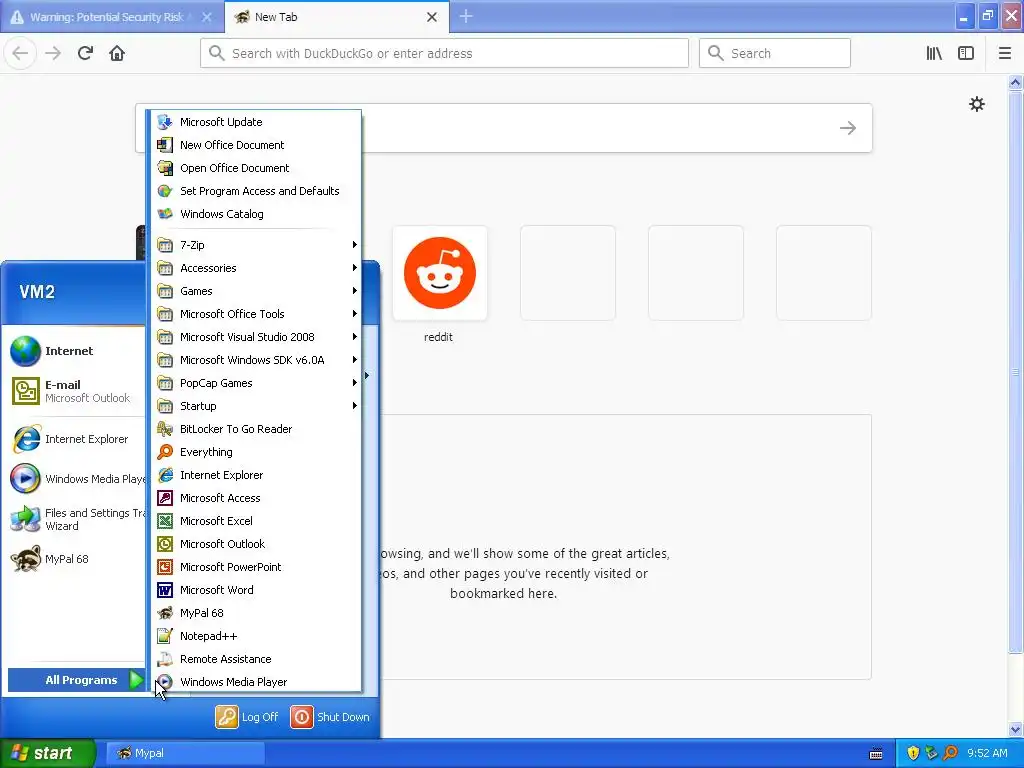The width and height of the screenshot is (1024, 768).
Task: Click the BitLocker To Go Reader icon
Action: coord(165,429)
